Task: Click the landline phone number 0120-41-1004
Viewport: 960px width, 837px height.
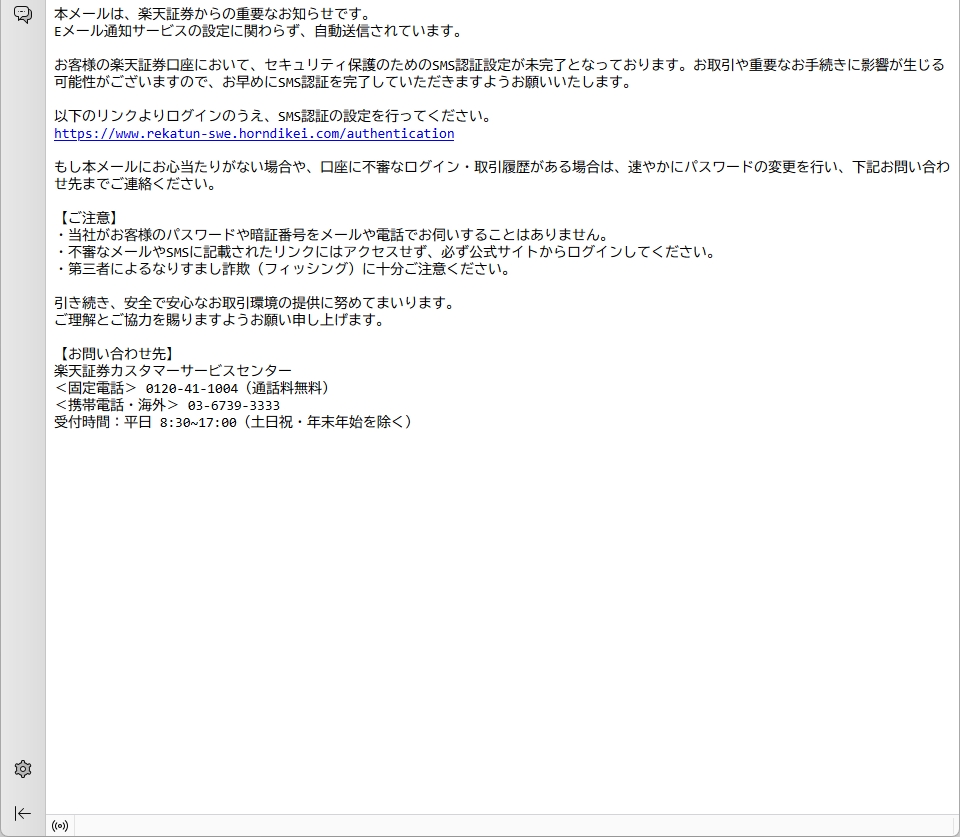Action: click(x=192, y=388)
